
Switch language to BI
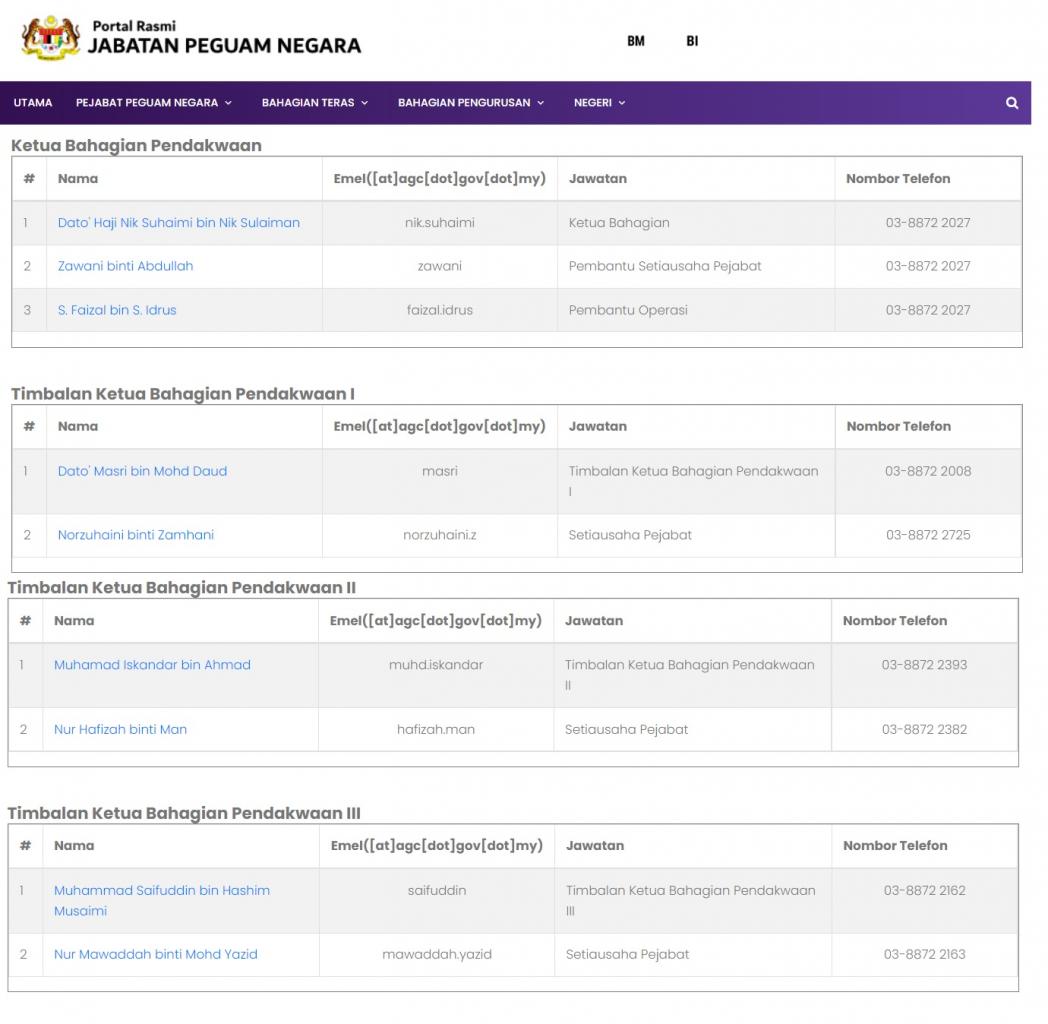692,41
